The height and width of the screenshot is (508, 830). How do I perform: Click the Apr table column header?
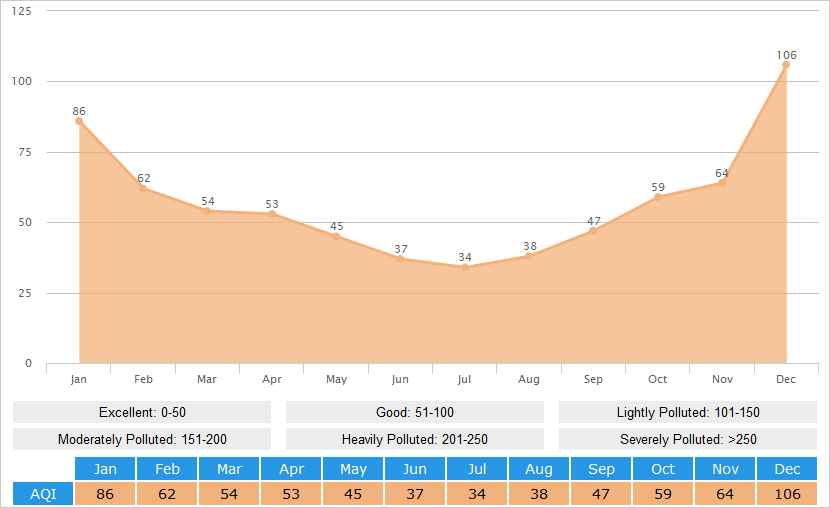pyautogui.click(x=291, y=469)
